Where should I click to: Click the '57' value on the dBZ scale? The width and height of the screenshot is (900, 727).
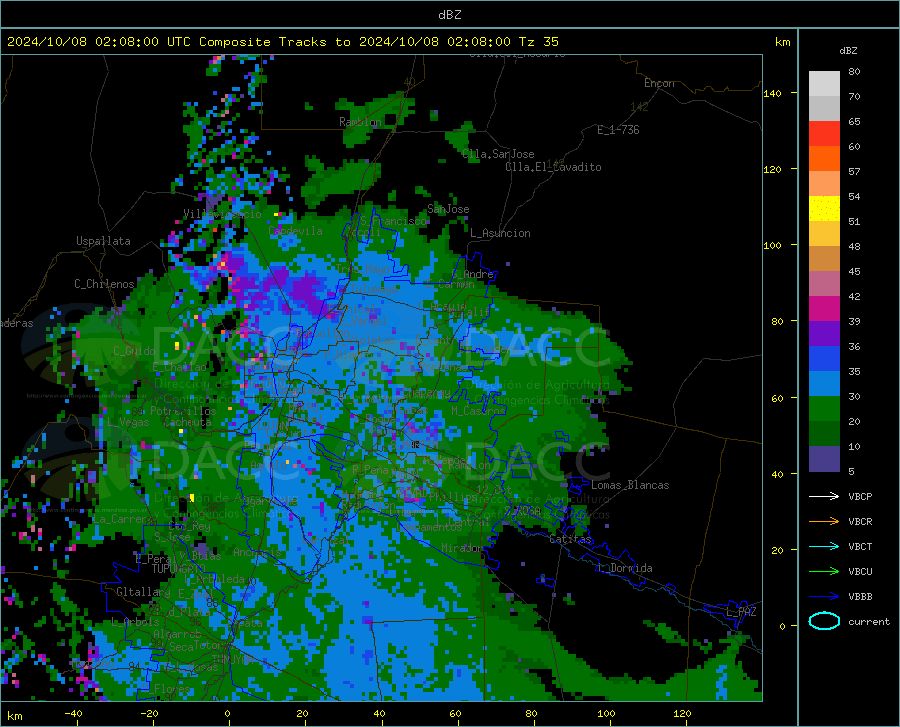click(x=854, y=172)
